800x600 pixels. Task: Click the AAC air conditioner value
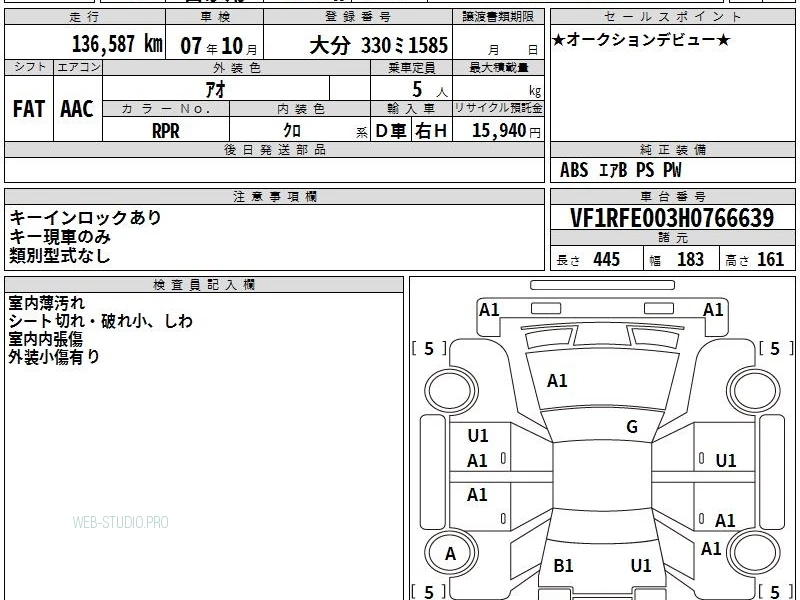(77, 109)
